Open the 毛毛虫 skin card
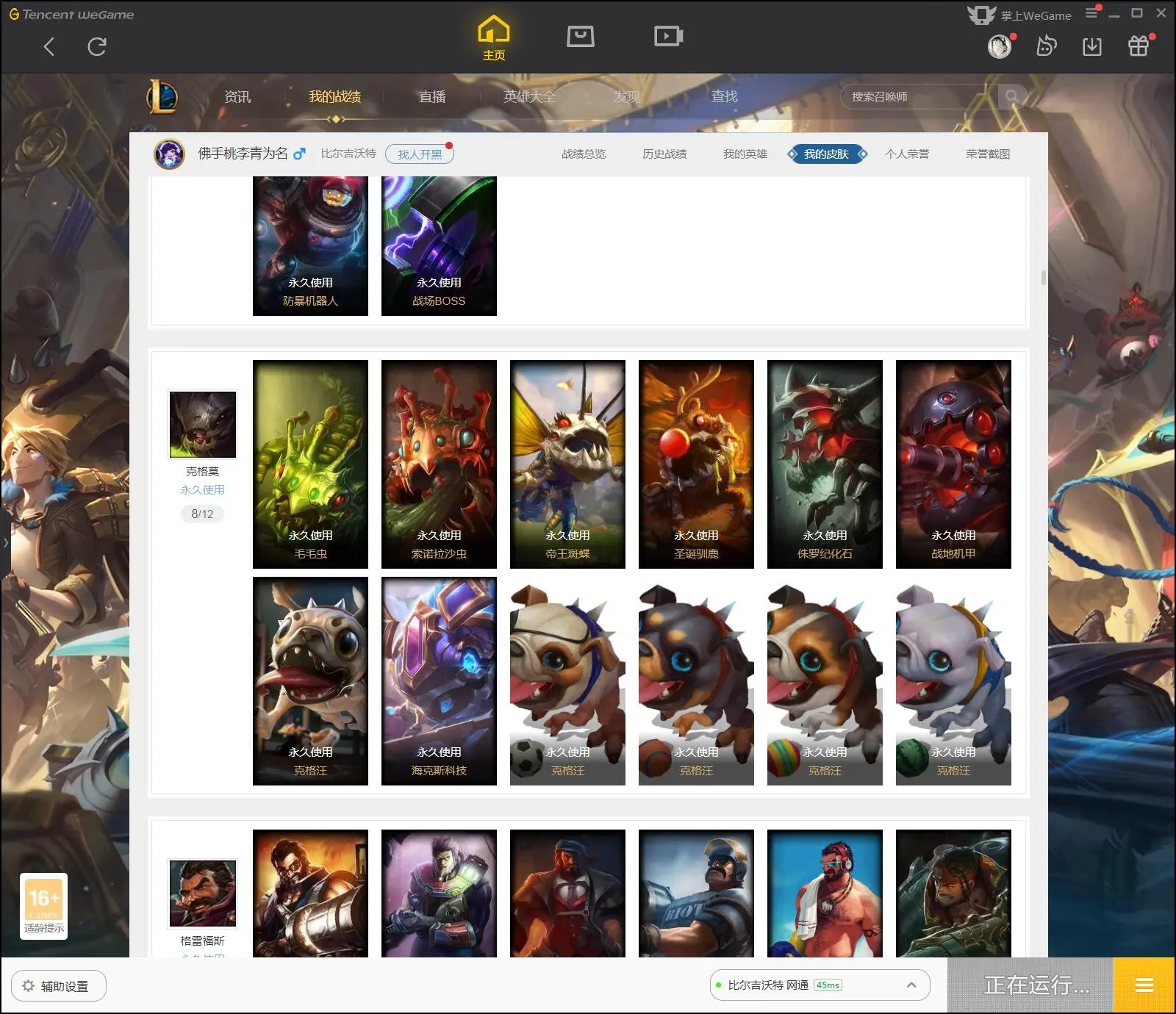Image resolution: width=1176 pixels, height=1014 pixels. point(310,464)
